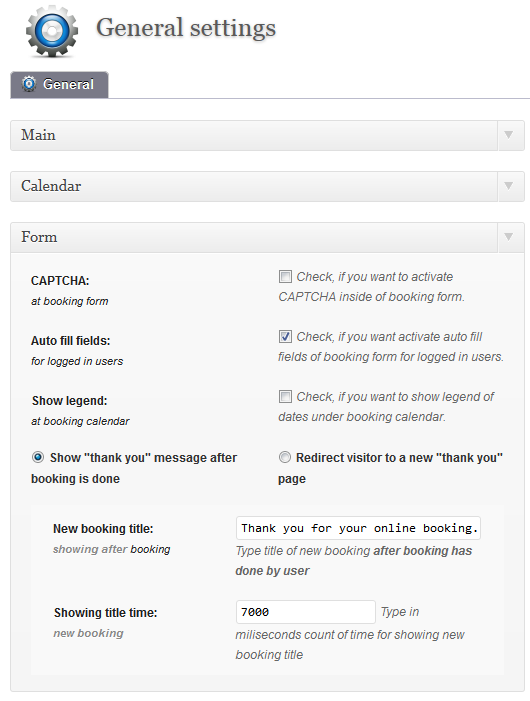The image size is (530, 701).
Task: Click the Showing title time field
Action: [x=306, y=612]
